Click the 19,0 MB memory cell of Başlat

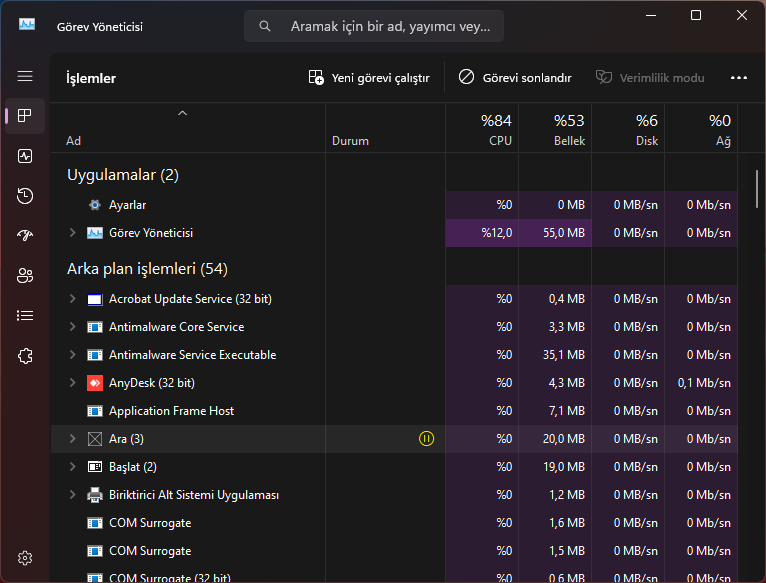coord(555,467)
